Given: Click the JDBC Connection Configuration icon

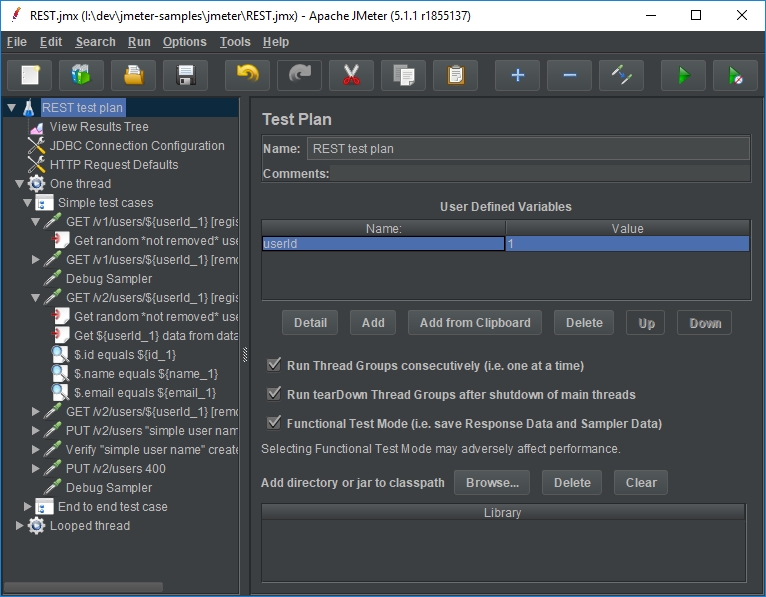Looking at the screenshot, I should pyautogui.click(x=36, y=146).
